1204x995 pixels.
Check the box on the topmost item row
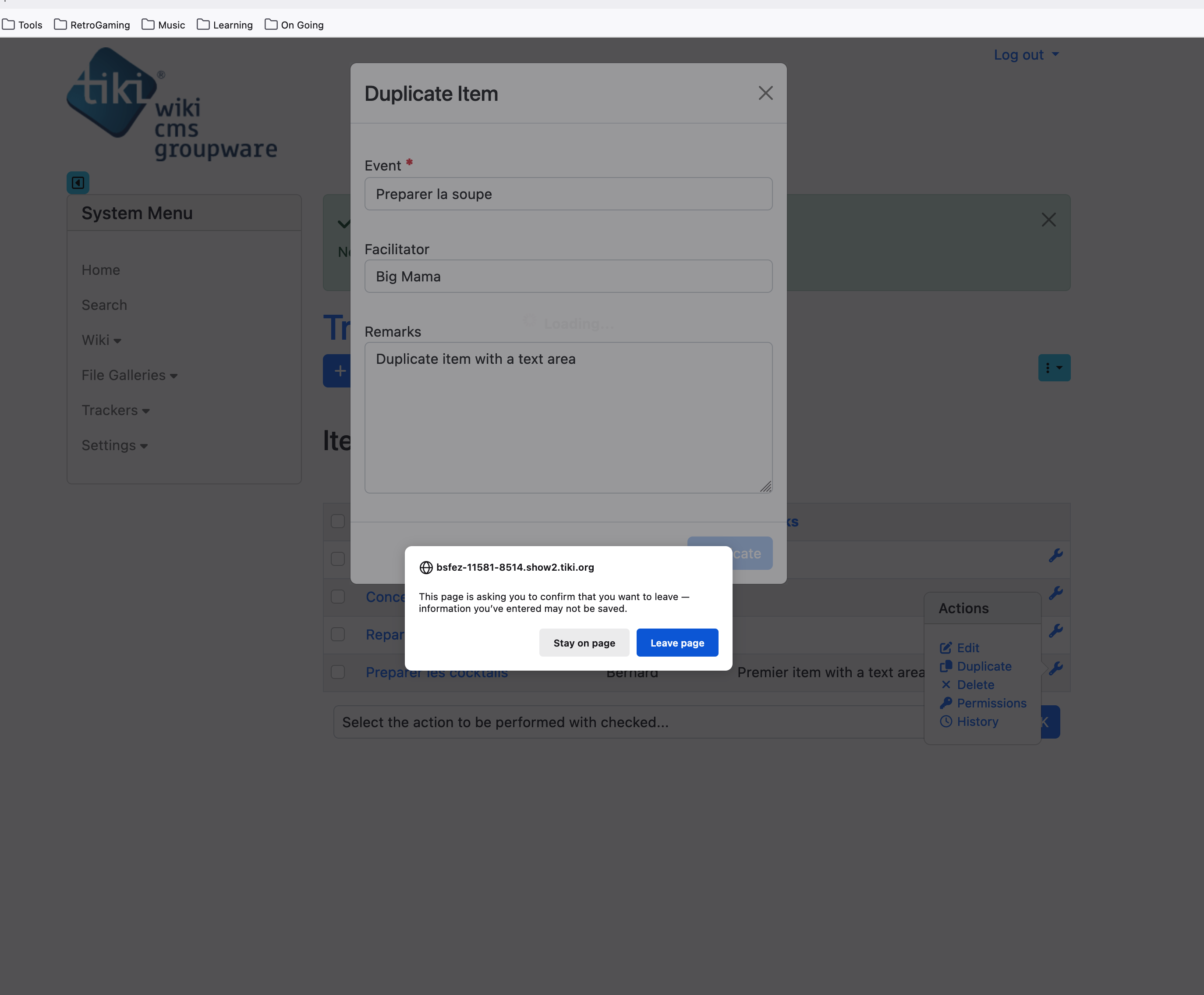[338, 559]
